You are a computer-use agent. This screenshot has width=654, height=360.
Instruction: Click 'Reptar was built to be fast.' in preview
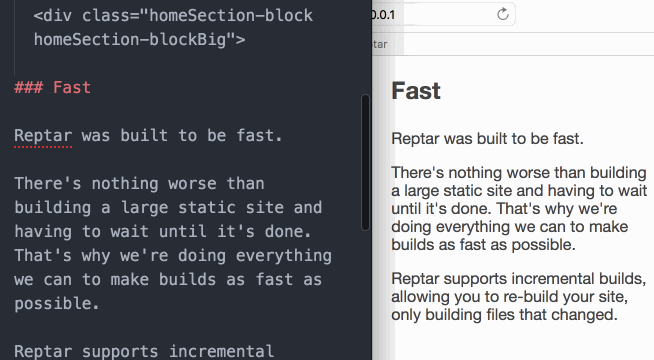pyautogui.click(x=487, y=138)
